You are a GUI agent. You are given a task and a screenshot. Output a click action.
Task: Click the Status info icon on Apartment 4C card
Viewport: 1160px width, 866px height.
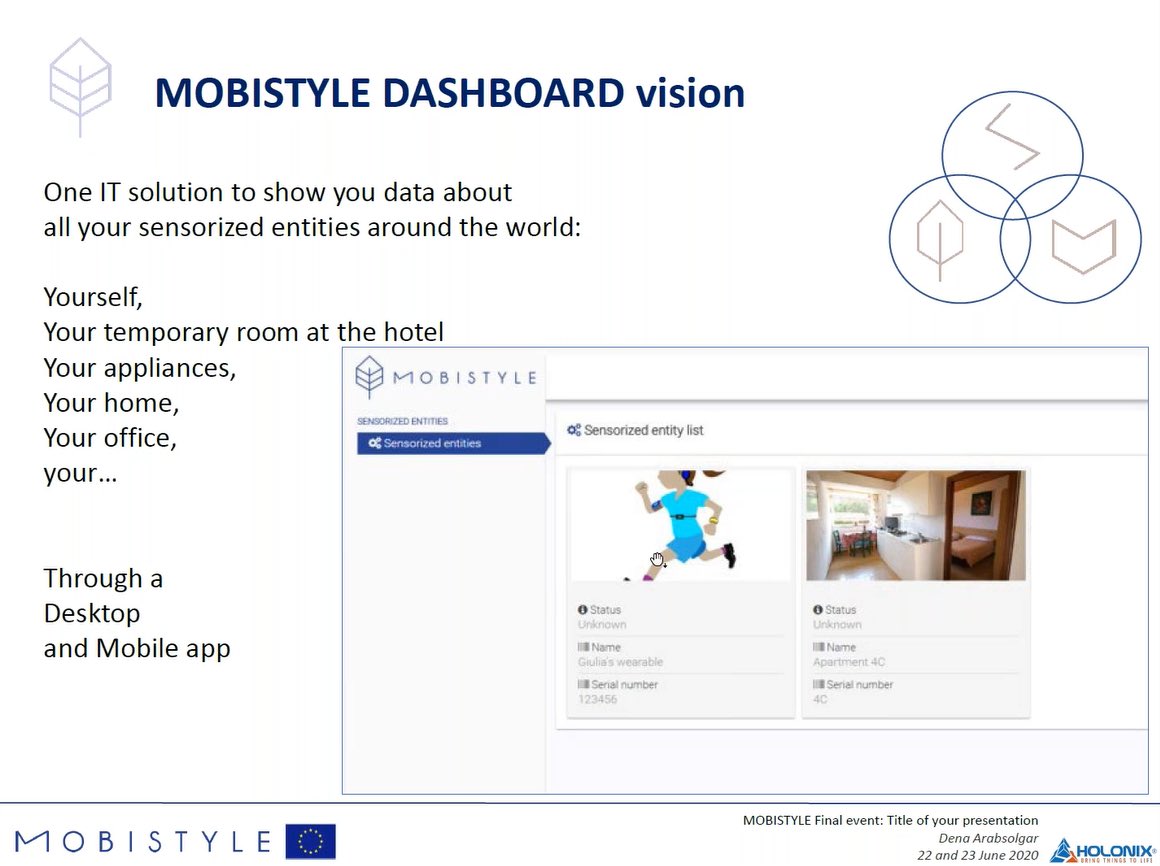[x=817, y=610]
